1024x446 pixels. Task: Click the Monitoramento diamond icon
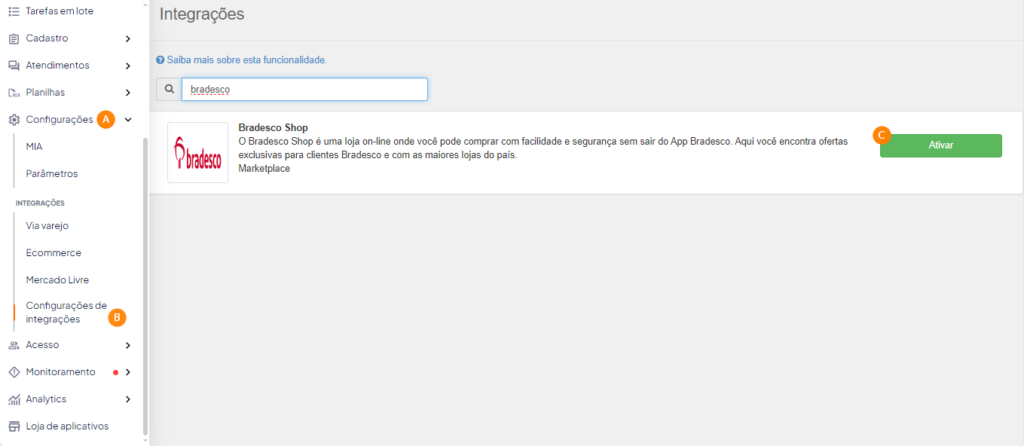pos(14,372)
